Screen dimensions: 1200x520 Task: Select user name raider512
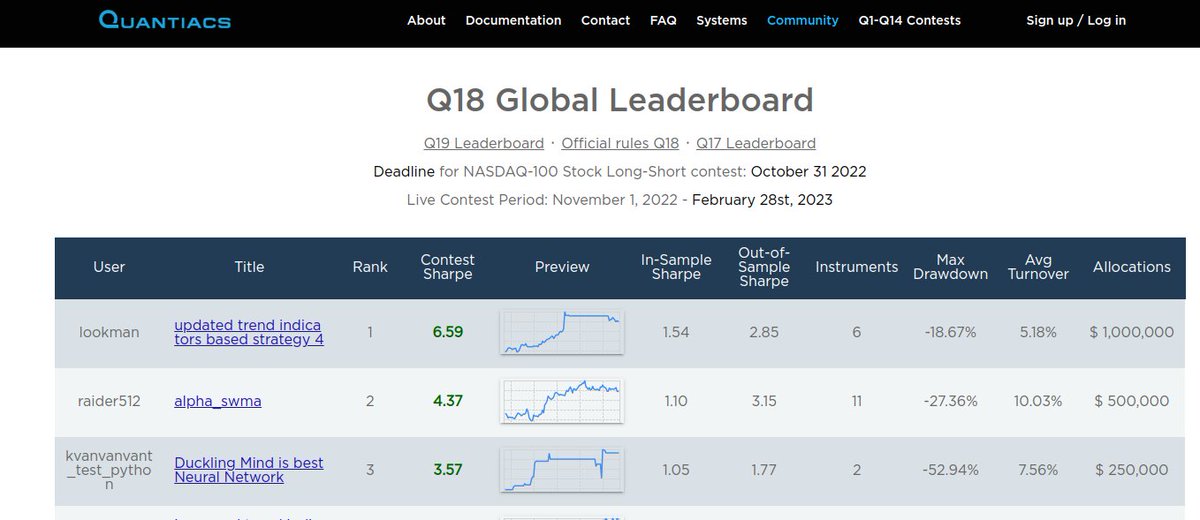tap(109, 401)
